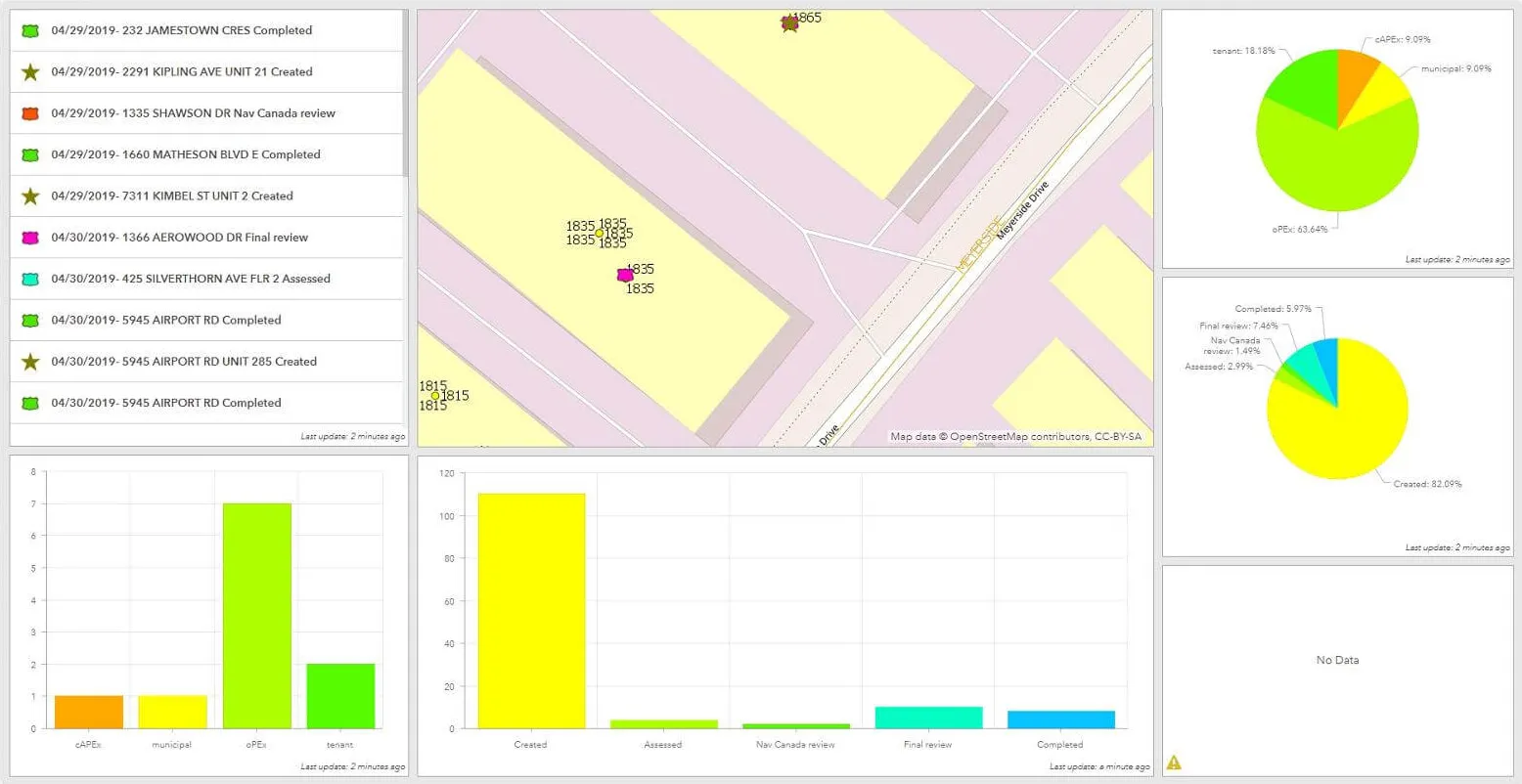
Task: Select the green shield icon for 1660 Matheson Blvd E
Action: 30,154
